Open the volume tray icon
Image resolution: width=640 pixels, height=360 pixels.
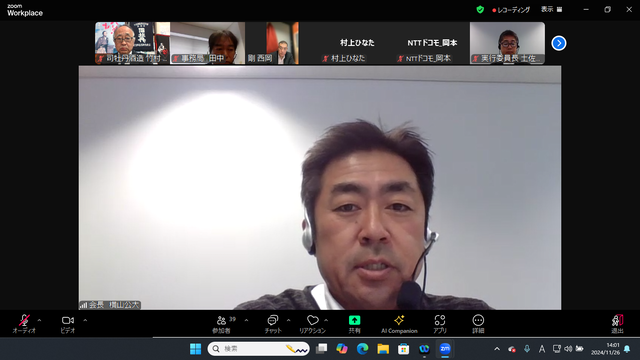click(568, 349)
